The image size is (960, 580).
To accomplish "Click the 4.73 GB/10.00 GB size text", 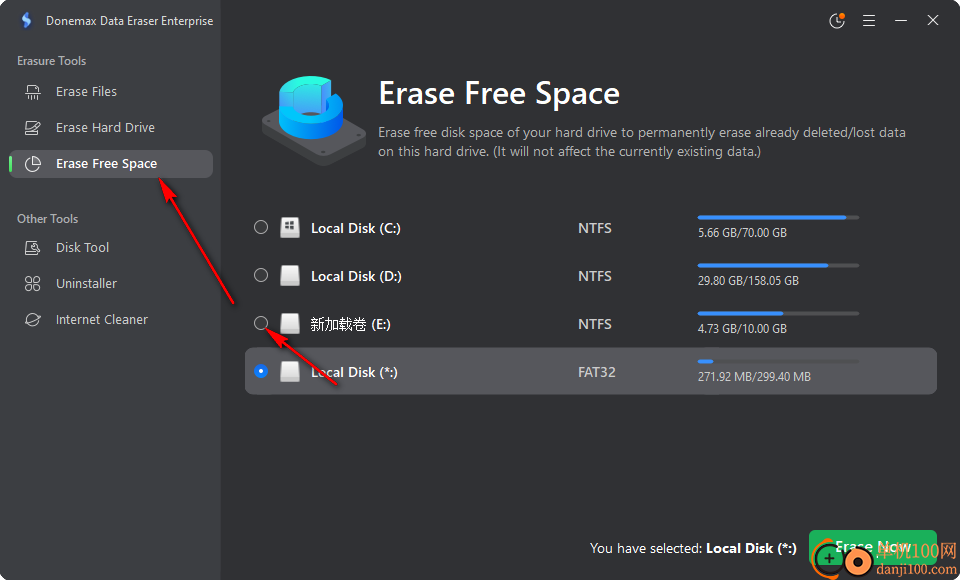I will (742, 328).
